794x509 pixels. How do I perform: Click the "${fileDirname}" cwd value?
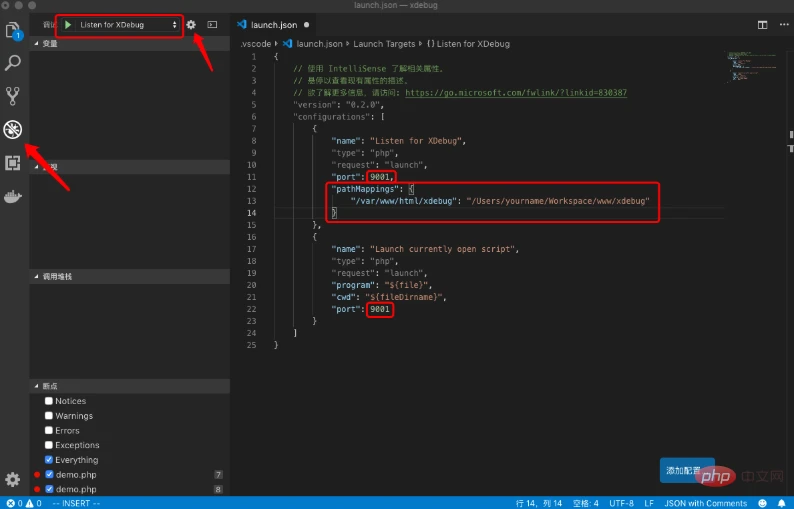click(x=404, y=297)
